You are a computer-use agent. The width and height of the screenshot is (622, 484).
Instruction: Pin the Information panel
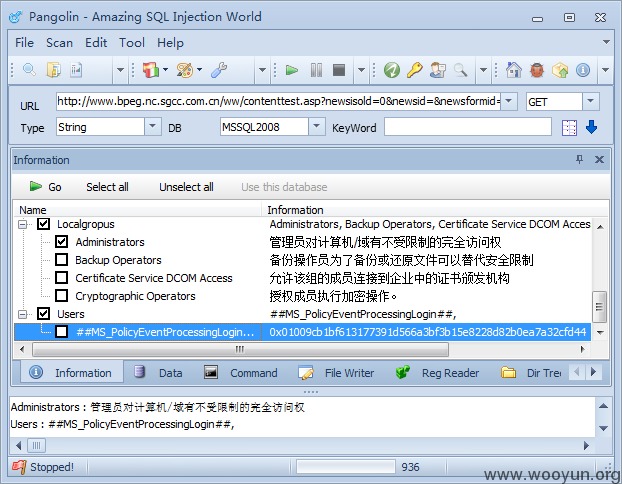click(579, 159)
